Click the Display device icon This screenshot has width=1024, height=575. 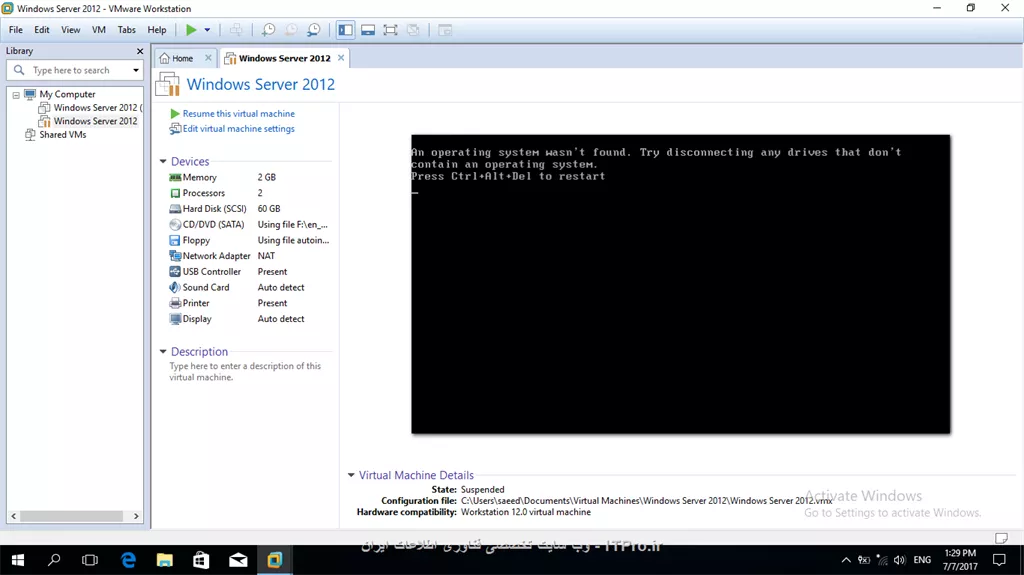[175, 319]
